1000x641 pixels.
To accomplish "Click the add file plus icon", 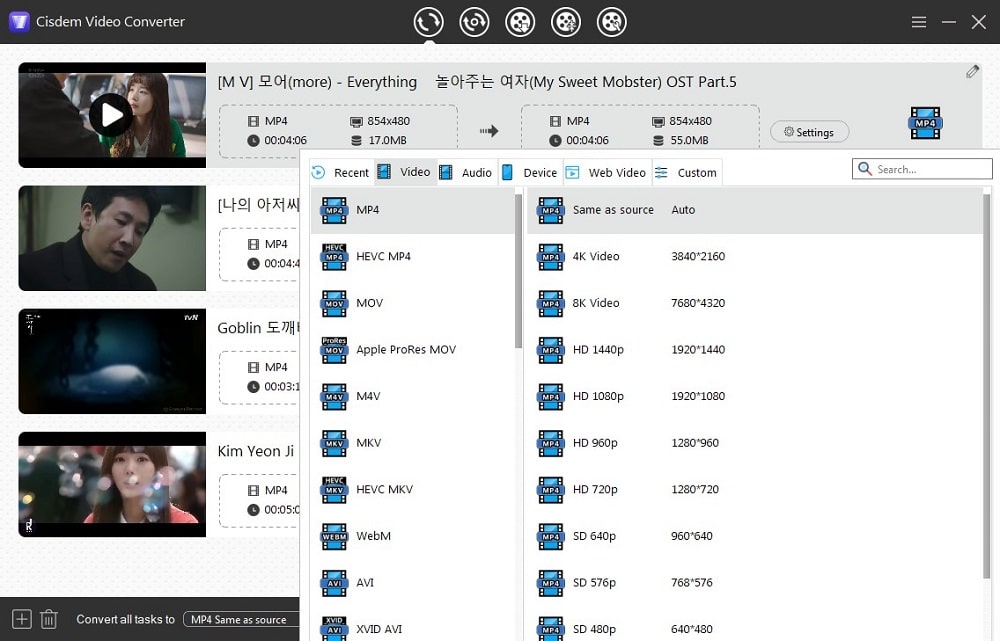I will point(22,619).
